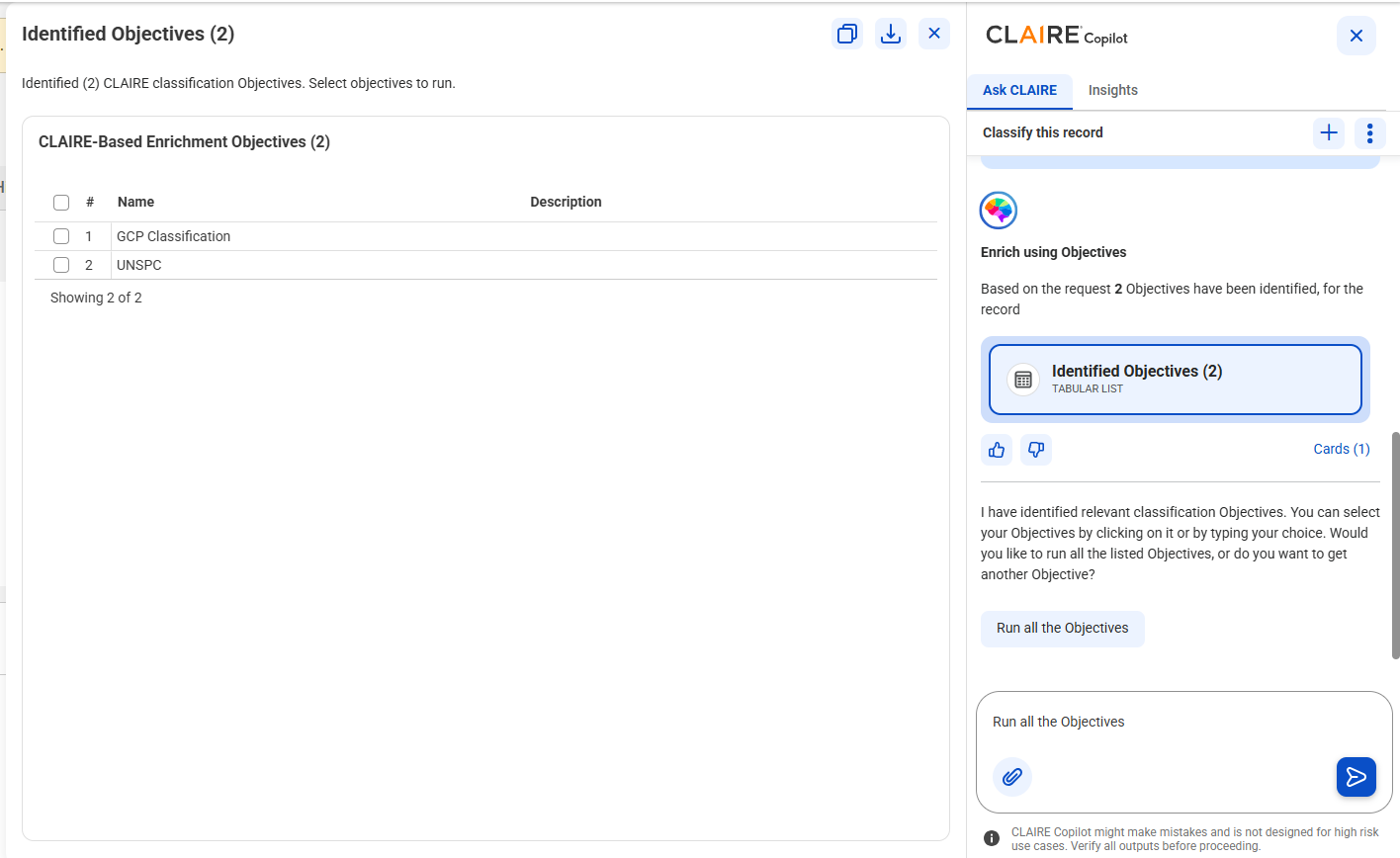Close the CLAIRE Copilot panel
Screen dimensions: 1400x858
click(1356, 36)
